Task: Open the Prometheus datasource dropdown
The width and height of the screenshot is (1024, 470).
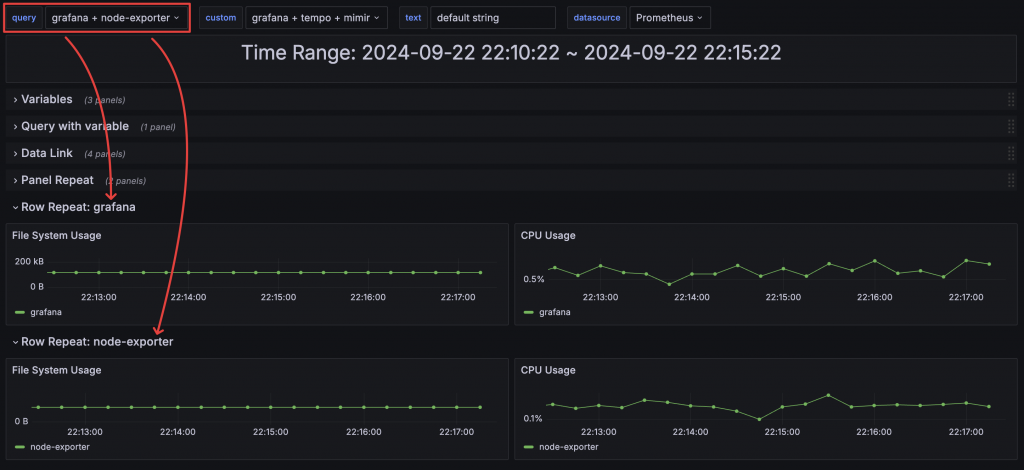Action: (x=669, y=18)
